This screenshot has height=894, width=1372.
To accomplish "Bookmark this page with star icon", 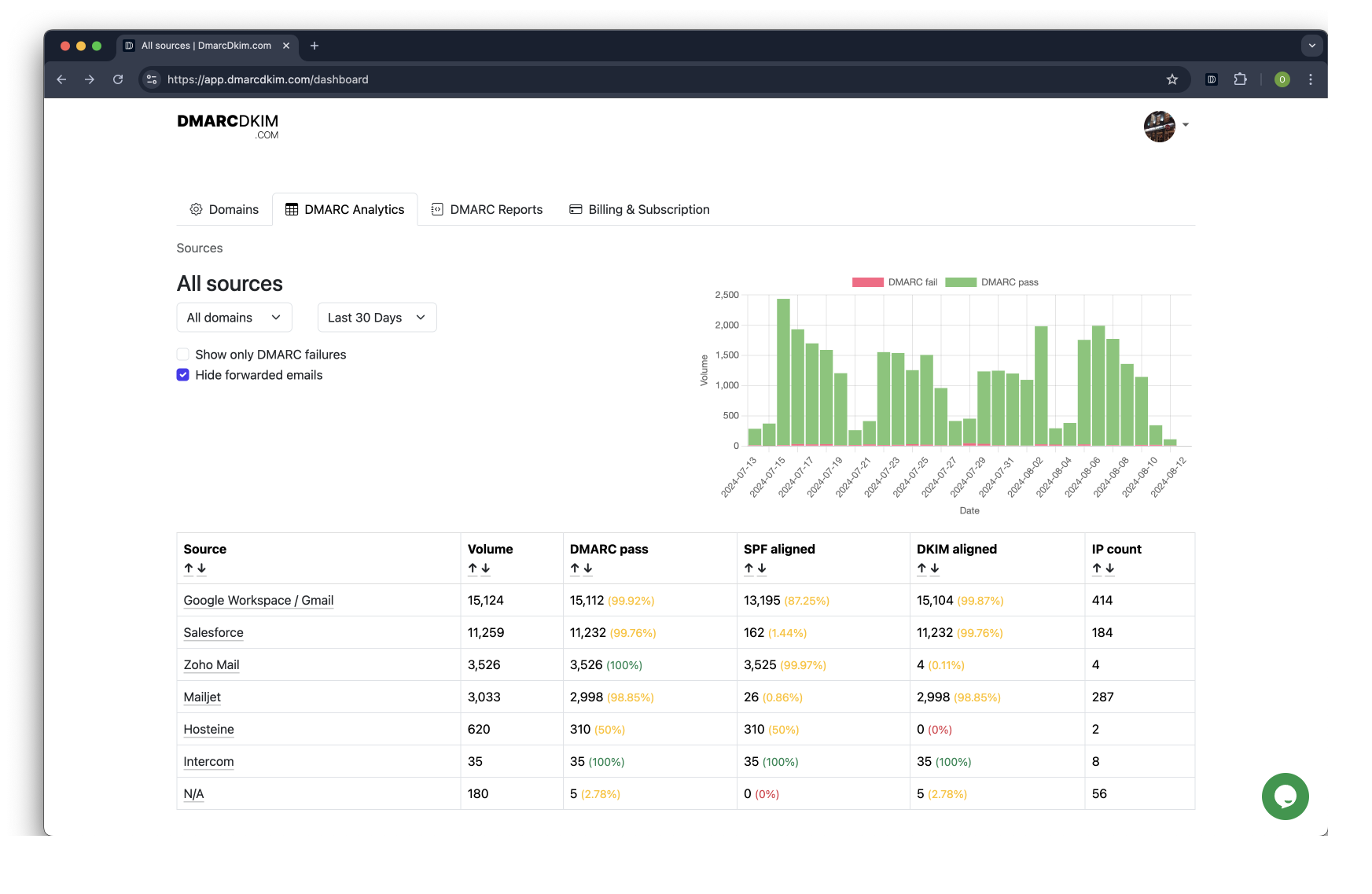I will 1172,79.
